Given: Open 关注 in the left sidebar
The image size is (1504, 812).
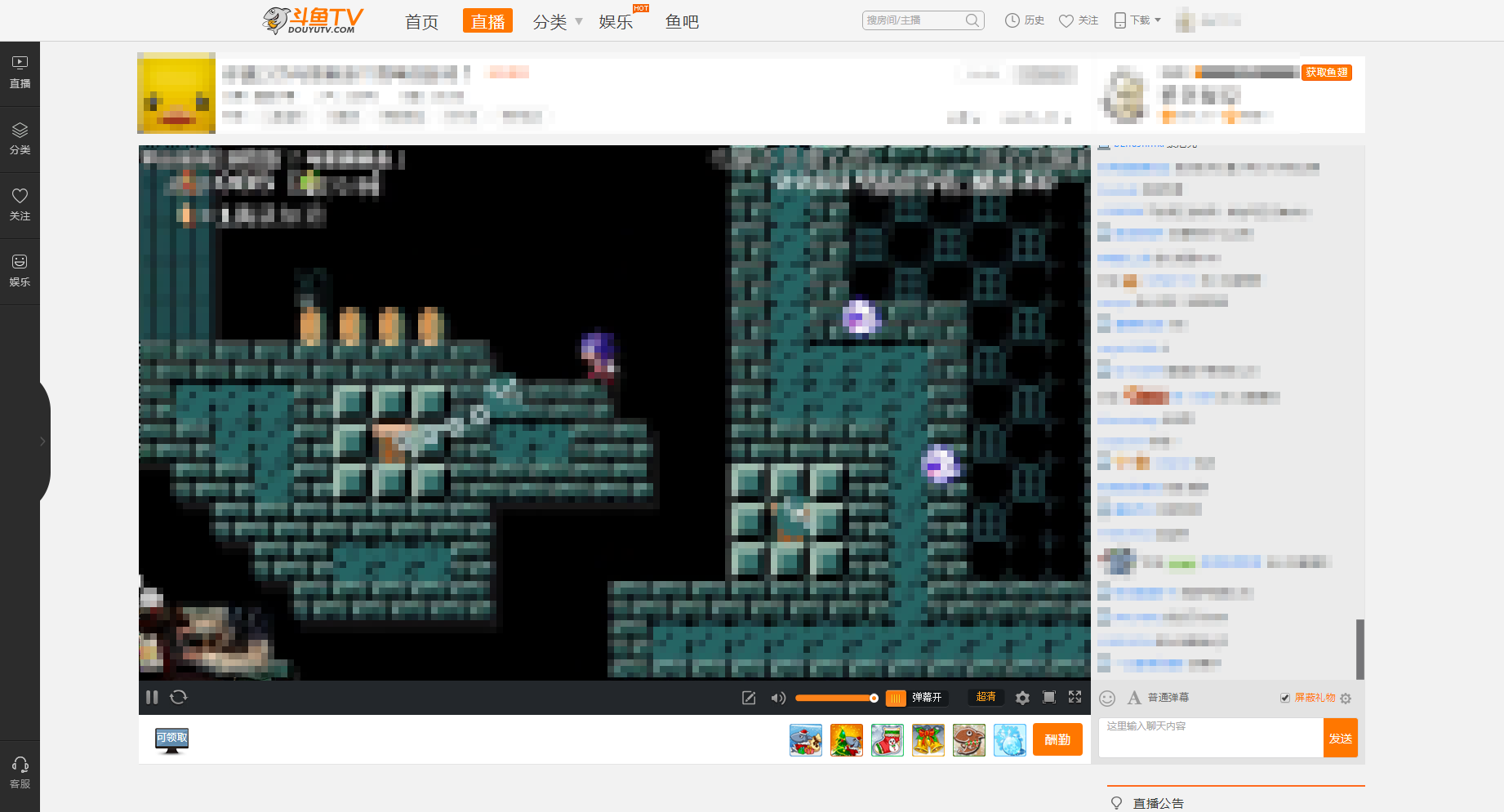Looking at the screenshot, I should coord(20,205).
